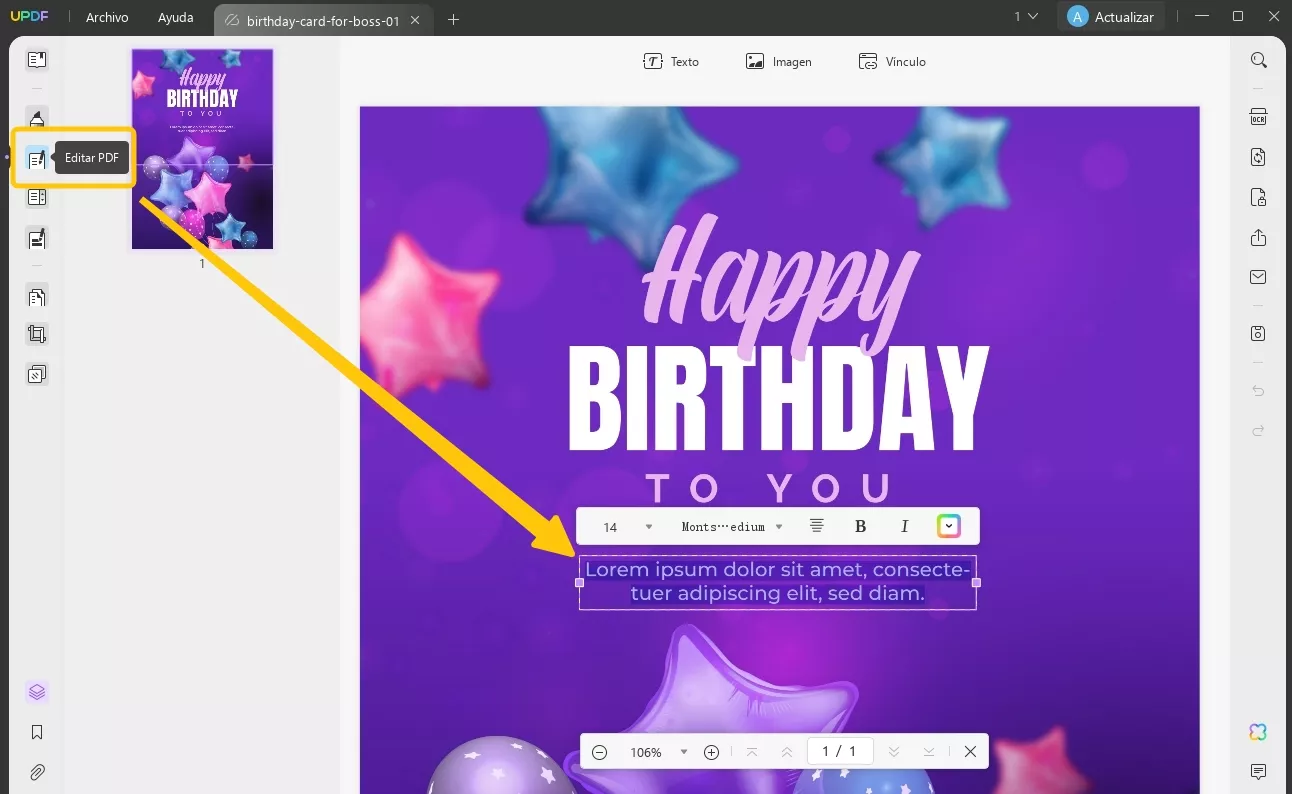
Task: Select the Crop Pages tool
Action: tap(37, 335)
